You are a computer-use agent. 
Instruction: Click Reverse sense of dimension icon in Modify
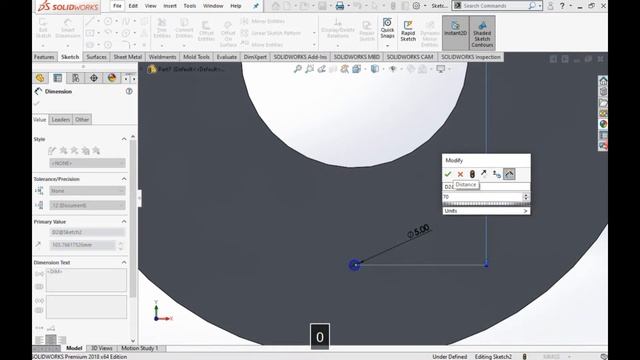coord(484,174)
